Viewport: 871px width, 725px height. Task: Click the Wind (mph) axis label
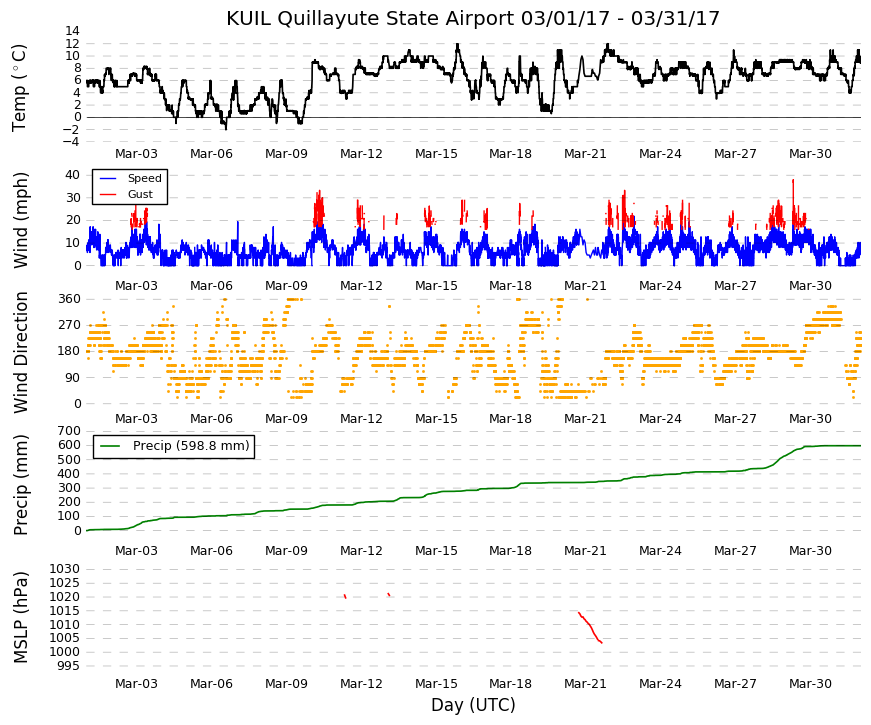point(20,221)
